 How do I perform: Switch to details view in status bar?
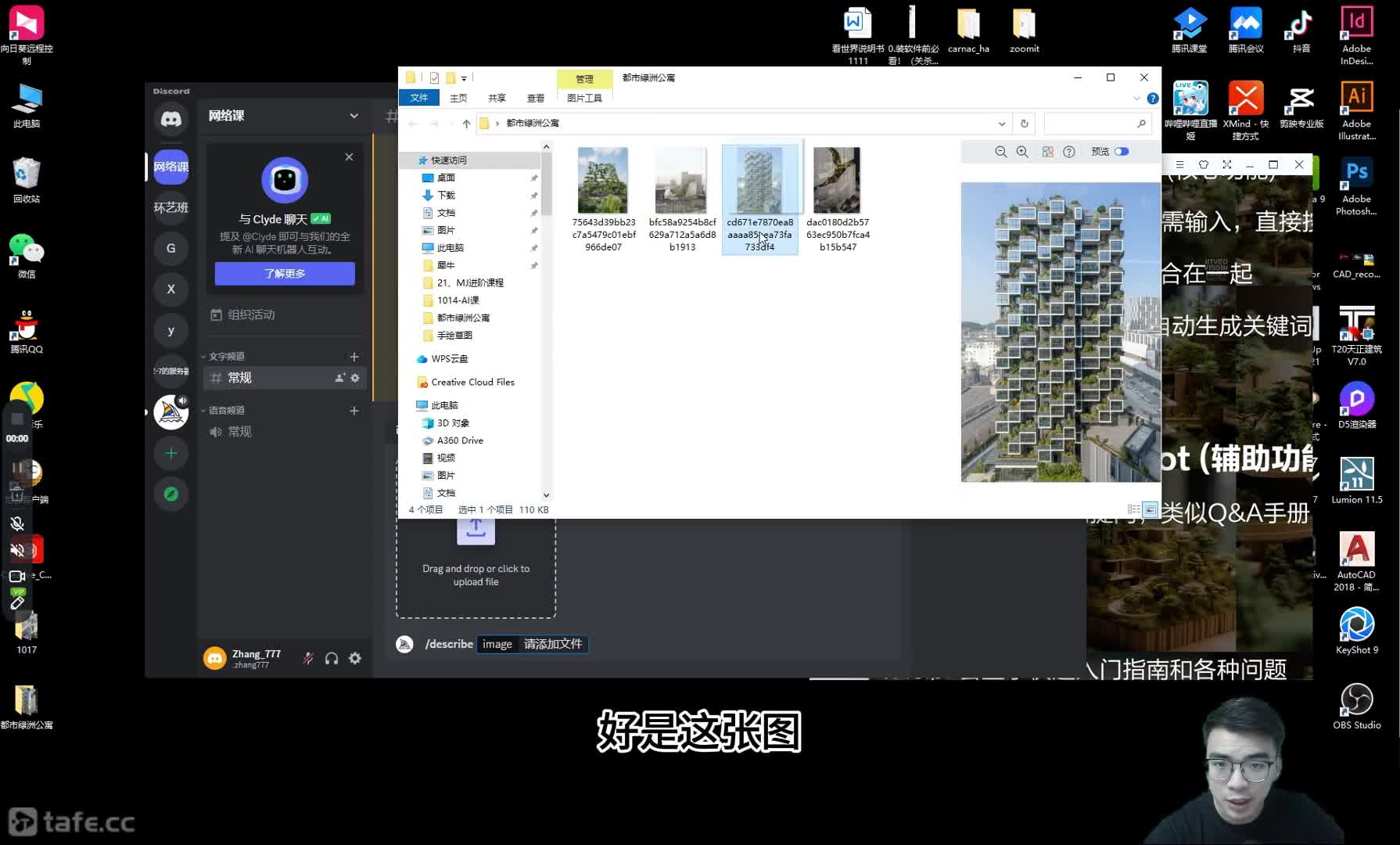[1133, 509]
